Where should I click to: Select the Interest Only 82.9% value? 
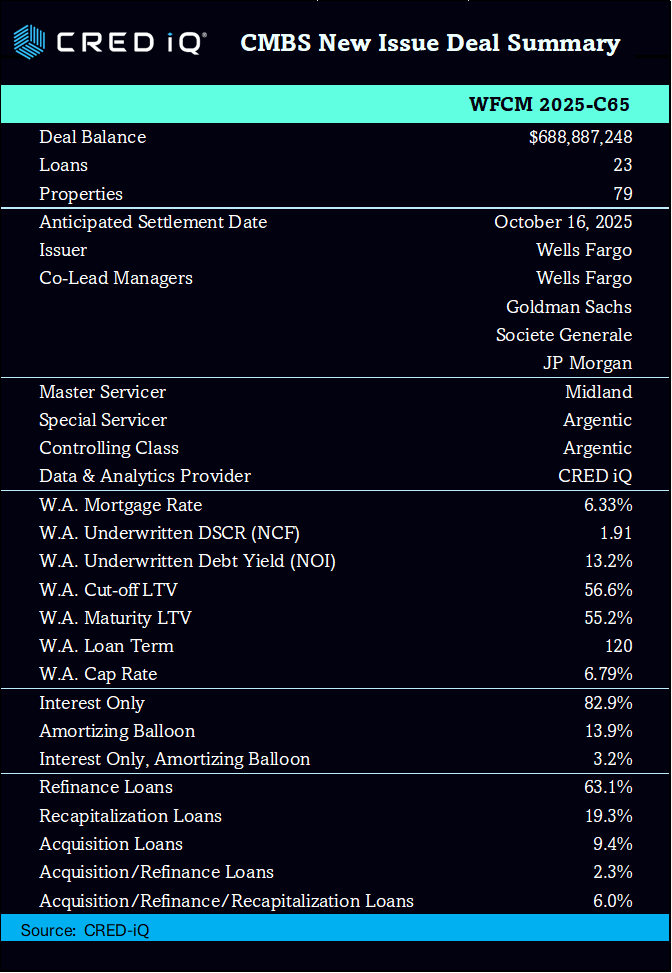click(608, 703)
